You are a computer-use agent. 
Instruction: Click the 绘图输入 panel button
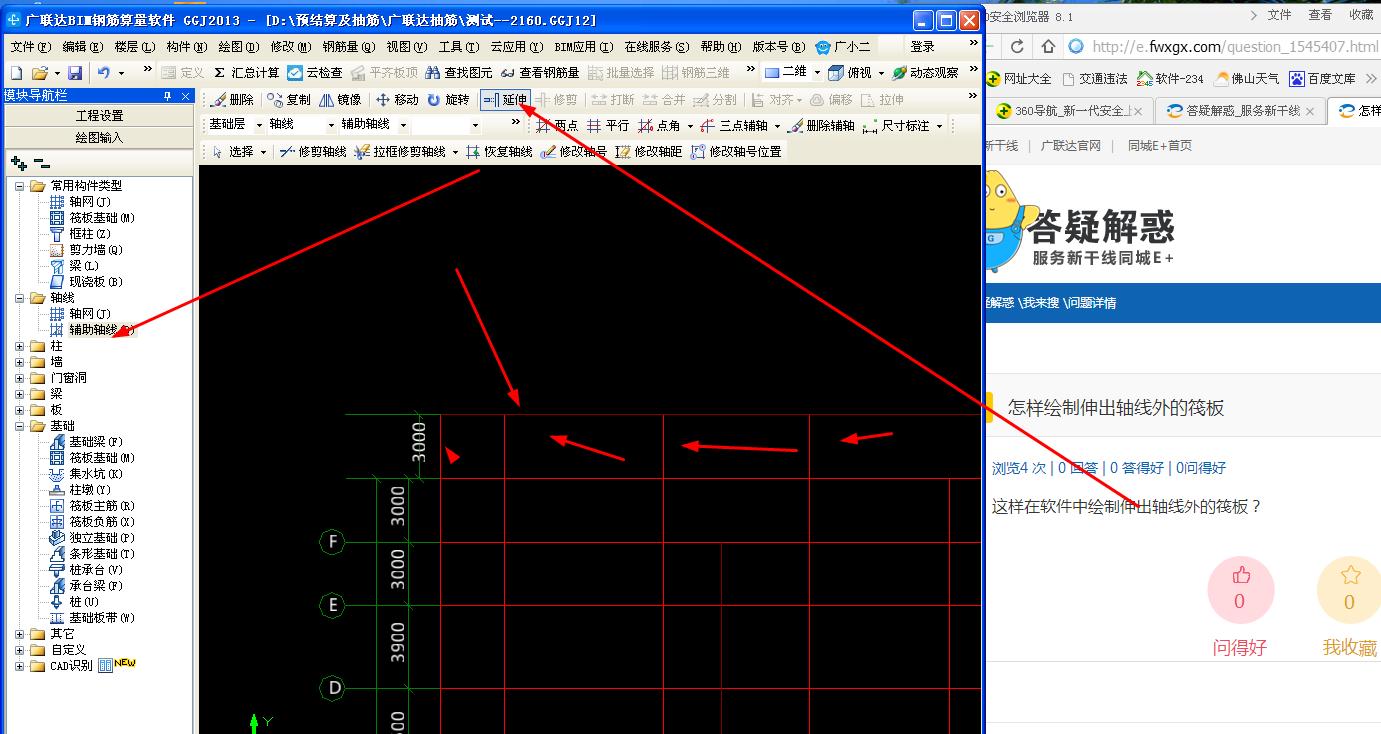coord(99,138)
